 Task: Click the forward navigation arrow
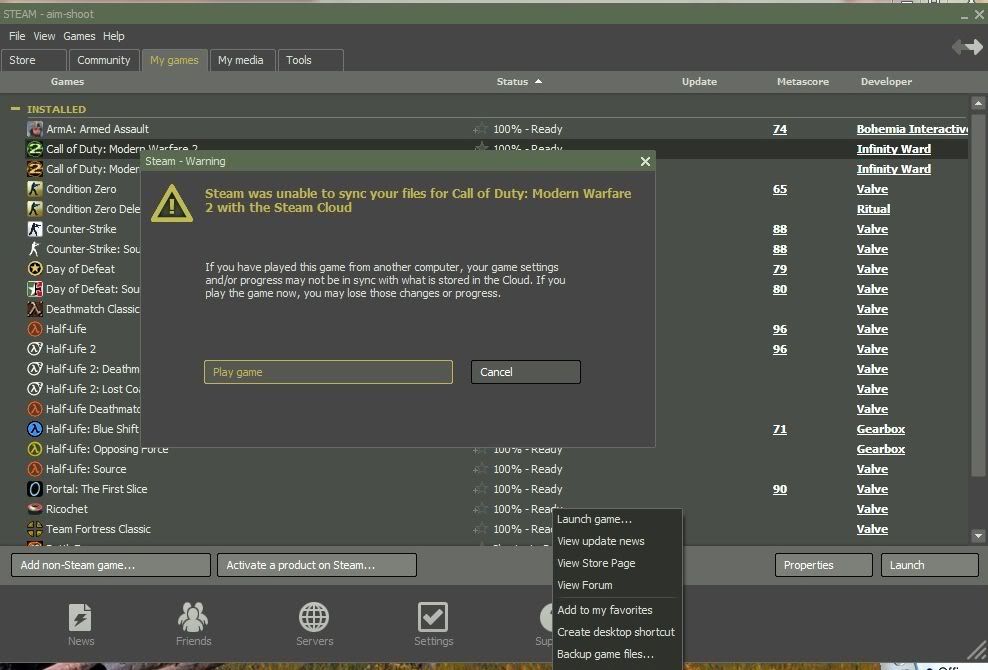[x=975, y=46]
